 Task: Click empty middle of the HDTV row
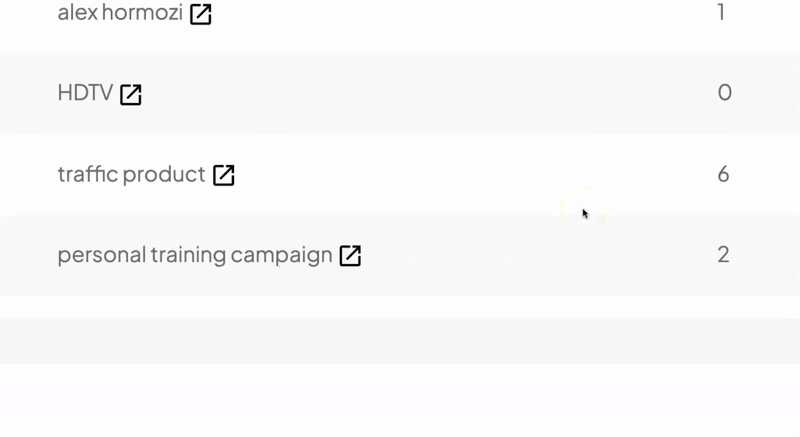(408, 93)
